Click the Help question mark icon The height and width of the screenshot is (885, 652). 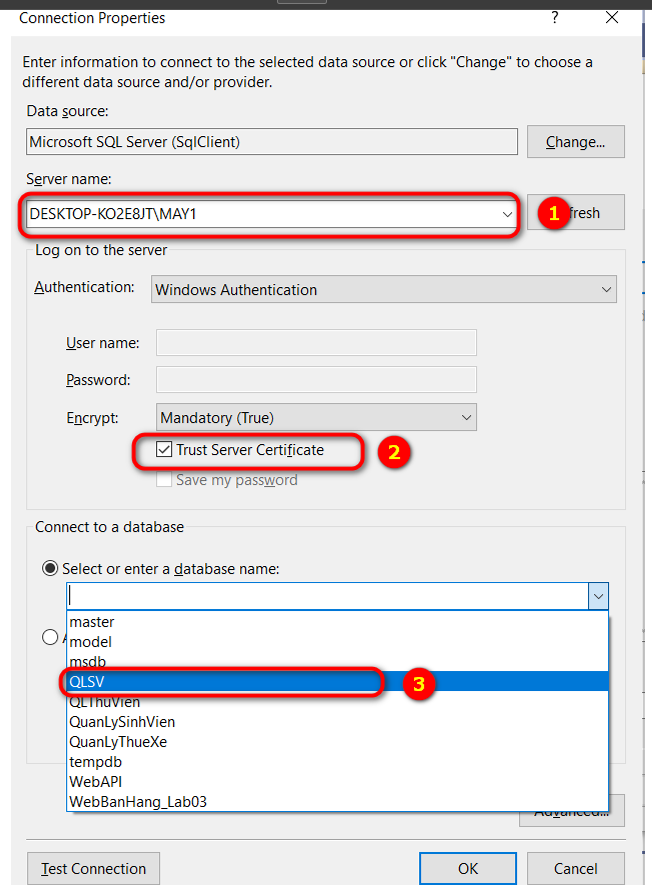coord(554,18)
